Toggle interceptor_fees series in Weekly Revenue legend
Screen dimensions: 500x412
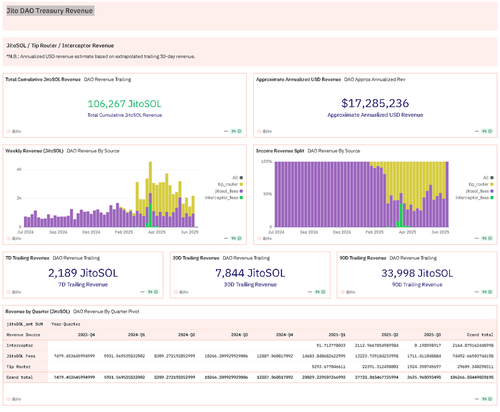pyautogui.click(x=224, y=198)
